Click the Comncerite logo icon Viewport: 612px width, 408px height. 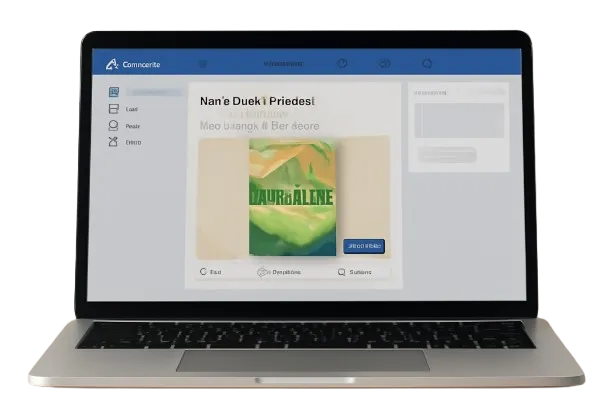[x=112, y=64]
